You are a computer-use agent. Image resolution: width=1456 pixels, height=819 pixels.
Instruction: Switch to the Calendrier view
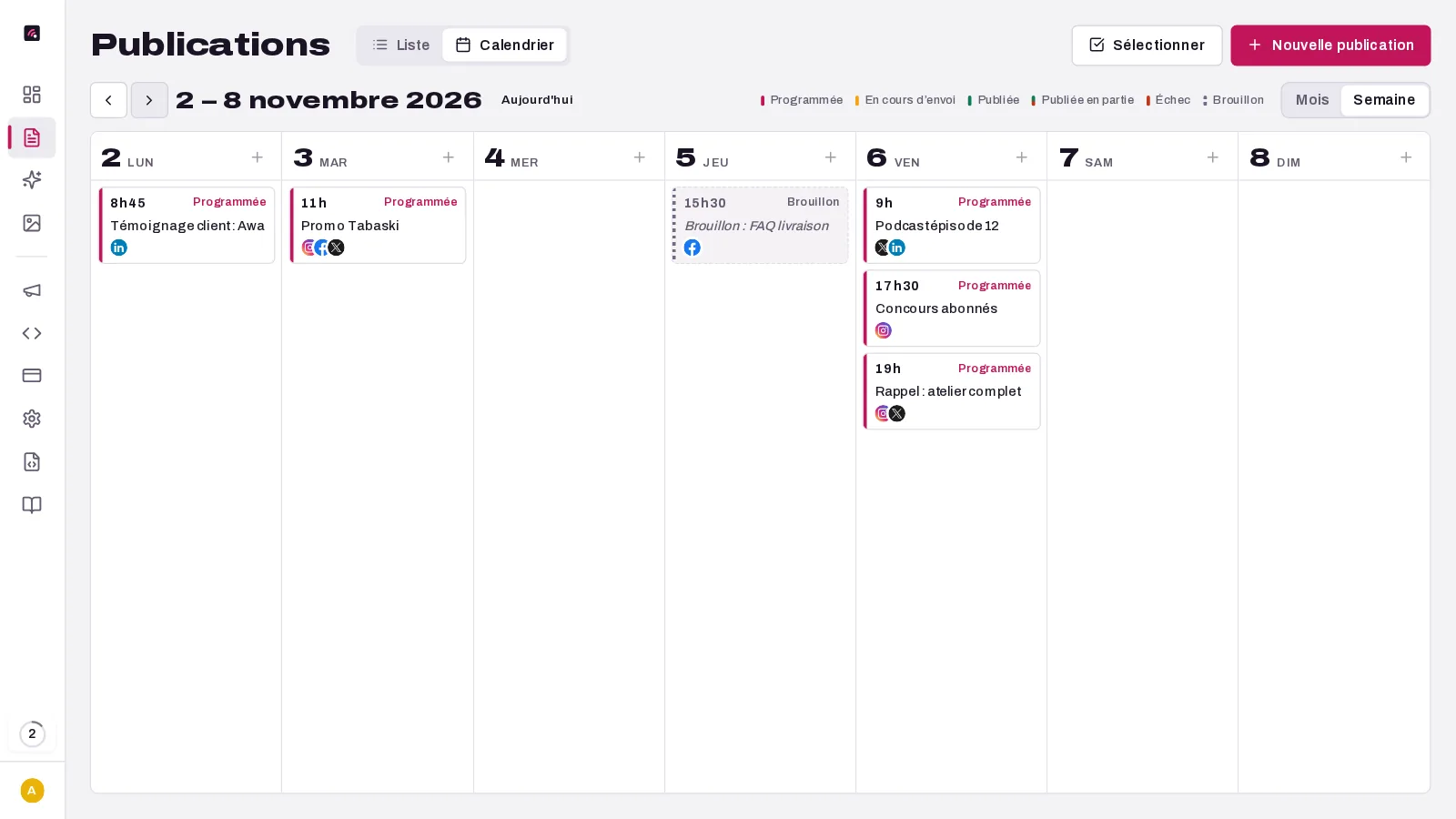coord(505,45)
